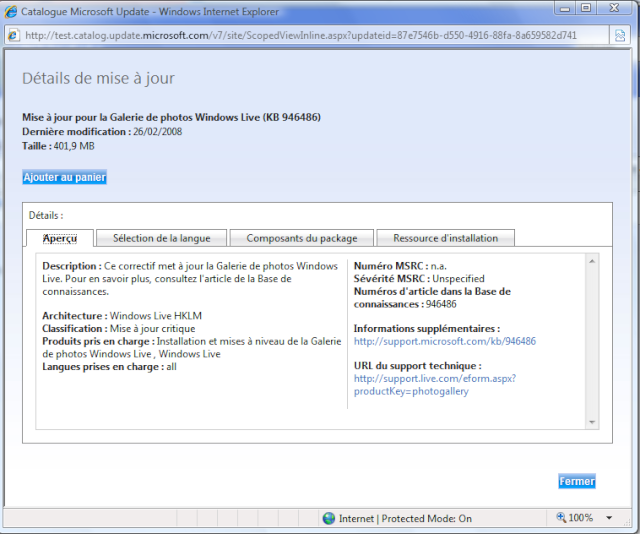Maximize the Internet Explorer window

point(586,8)
